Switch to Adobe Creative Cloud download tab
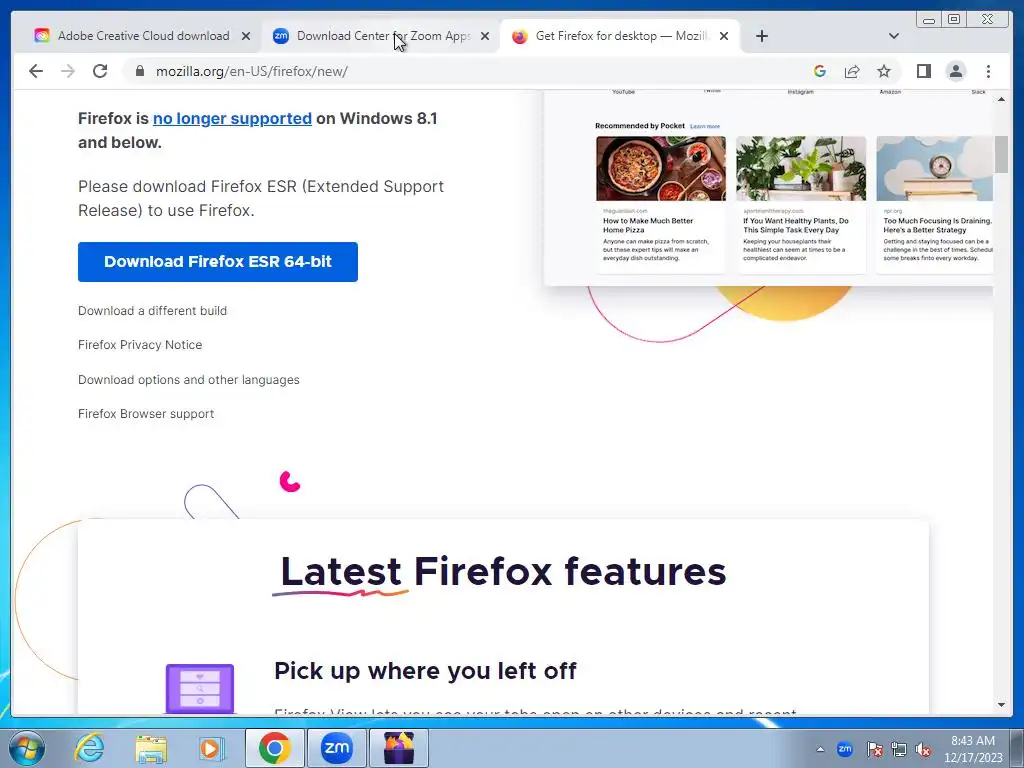The image size is (1024, 768). (143, 36)
